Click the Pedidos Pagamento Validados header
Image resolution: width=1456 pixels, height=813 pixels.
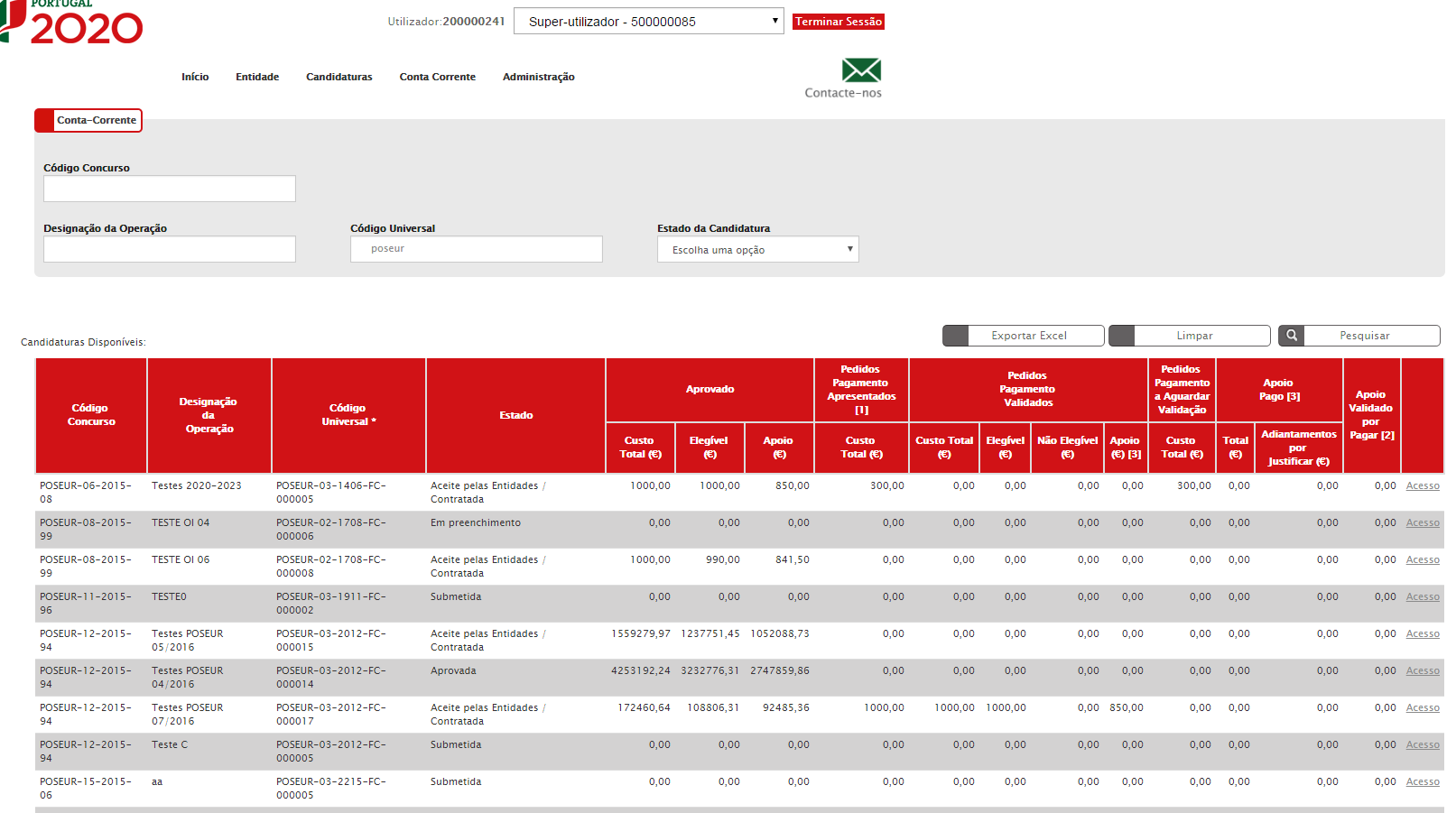tap(1028, 390)
